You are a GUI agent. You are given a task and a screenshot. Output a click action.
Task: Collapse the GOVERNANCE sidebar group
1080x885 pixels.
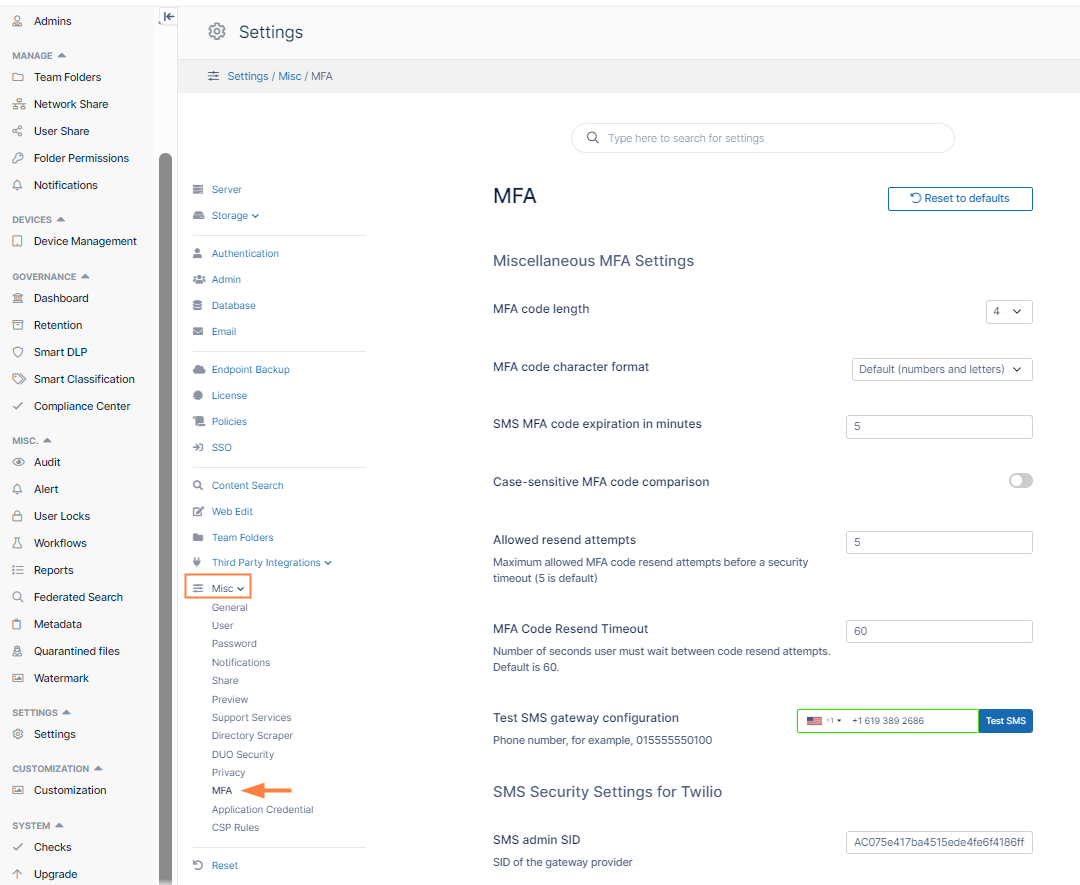coord(50,276)
